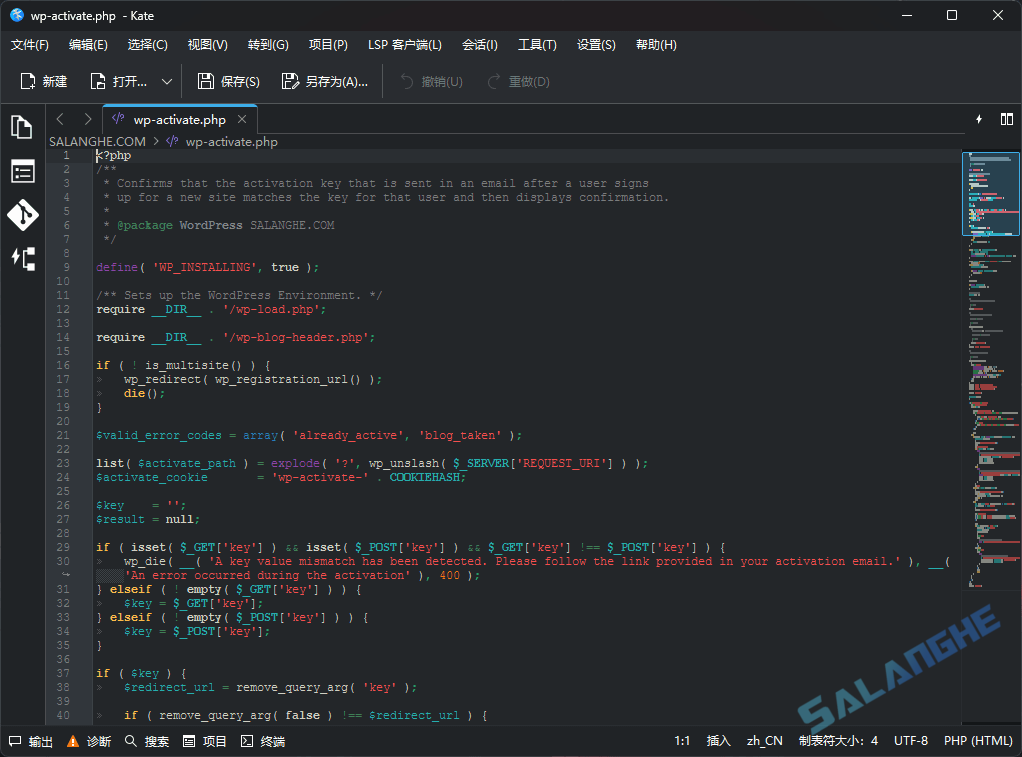Go to the previous tab arrow
1022x757 pixels.
pos(60,119)
